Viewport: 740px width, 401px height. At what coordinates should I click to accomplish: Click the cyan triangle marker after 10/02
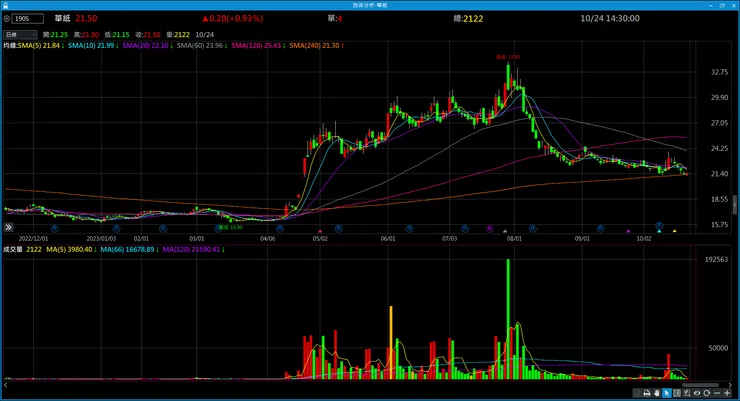tap(659, 231)
